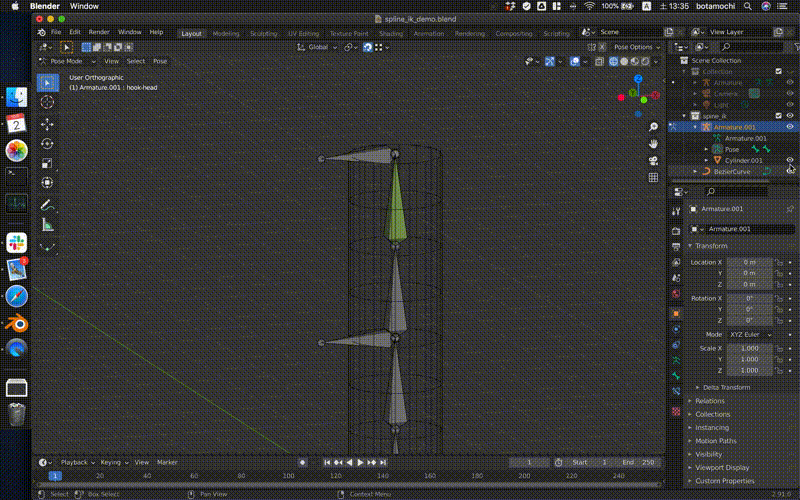This screenshot has height=500, width=800.
Task: Pick the Measure tool
Action: 47,224
